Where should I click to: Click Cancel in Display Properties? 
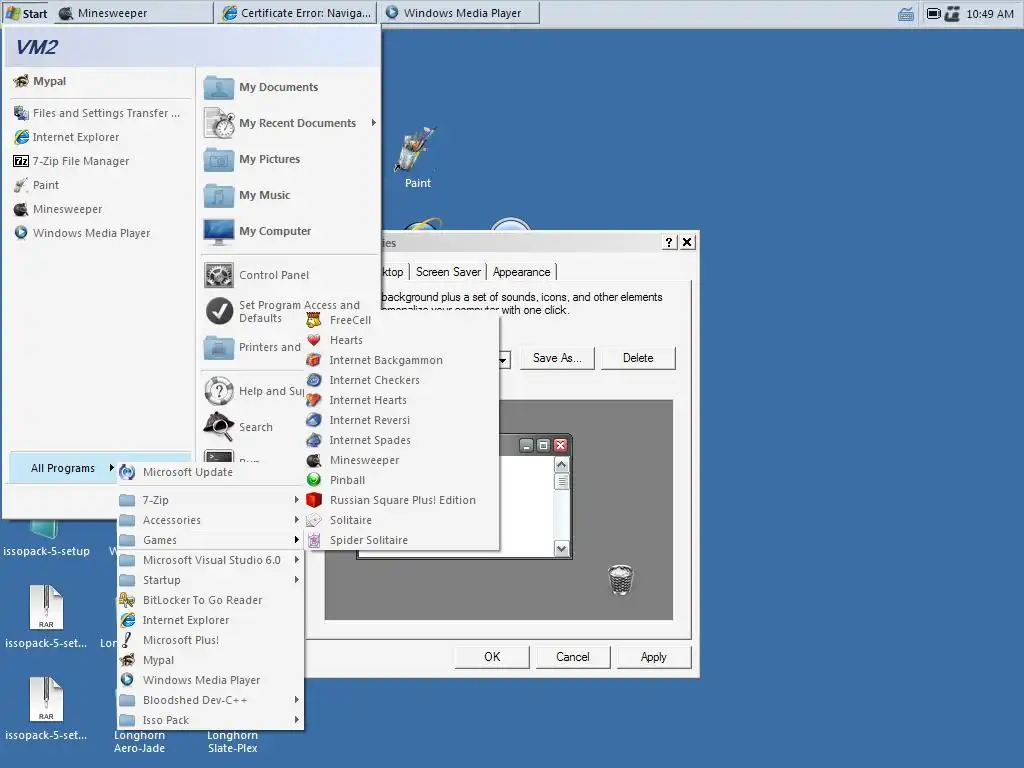573,657
